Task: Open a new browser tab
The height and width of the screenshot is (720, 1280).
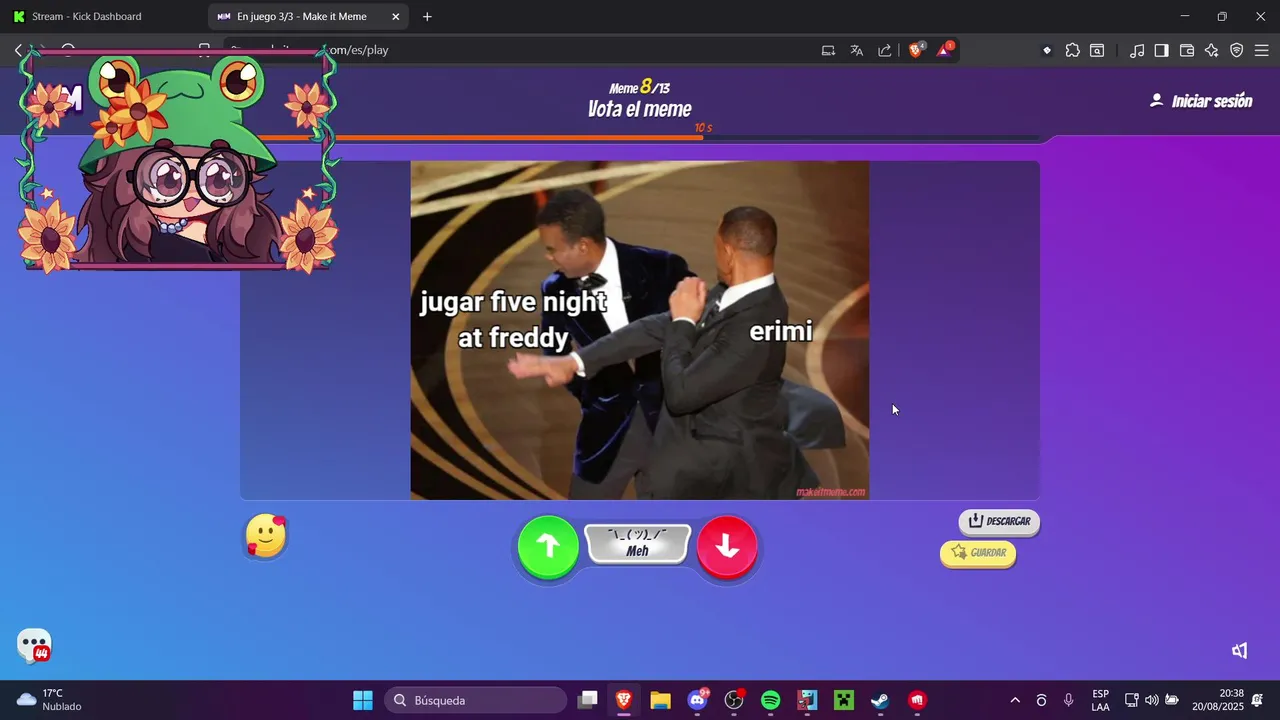Action: tap(427, 16)
